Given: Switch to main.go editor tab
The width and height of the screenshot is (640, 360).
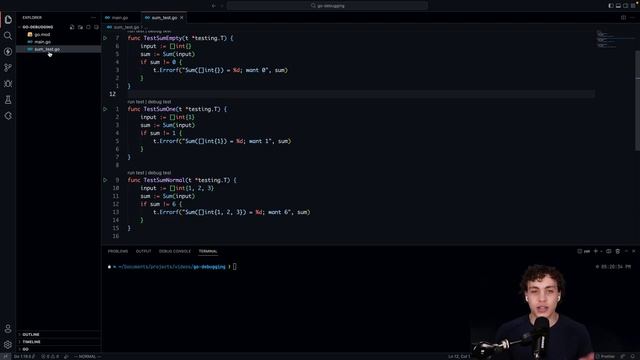Looking at the screenshot, I should pos(121,18).
